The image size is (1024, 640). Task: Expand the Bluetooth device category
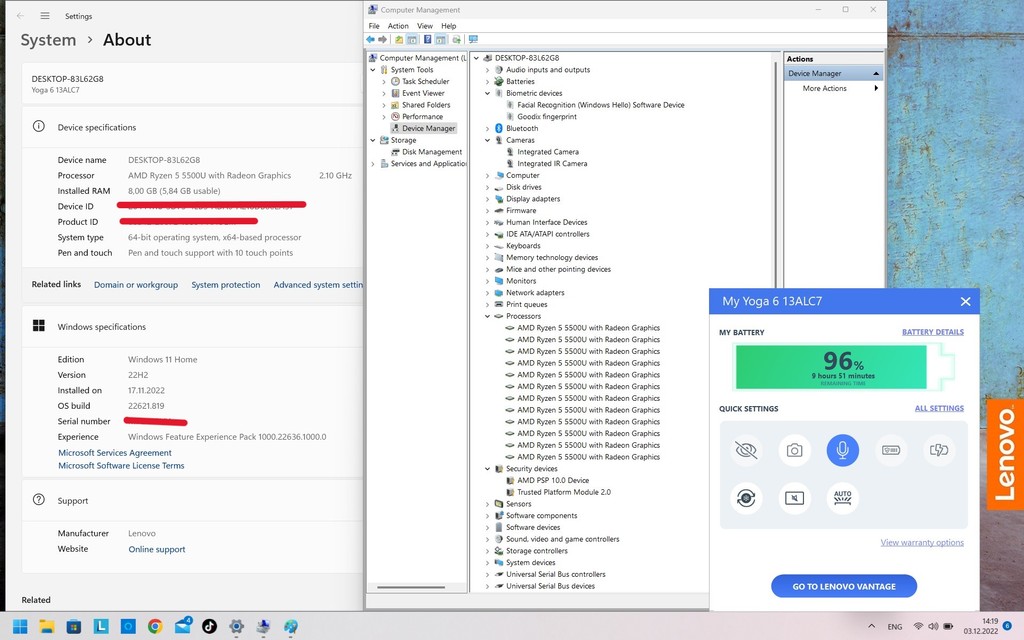coord(487,129)
